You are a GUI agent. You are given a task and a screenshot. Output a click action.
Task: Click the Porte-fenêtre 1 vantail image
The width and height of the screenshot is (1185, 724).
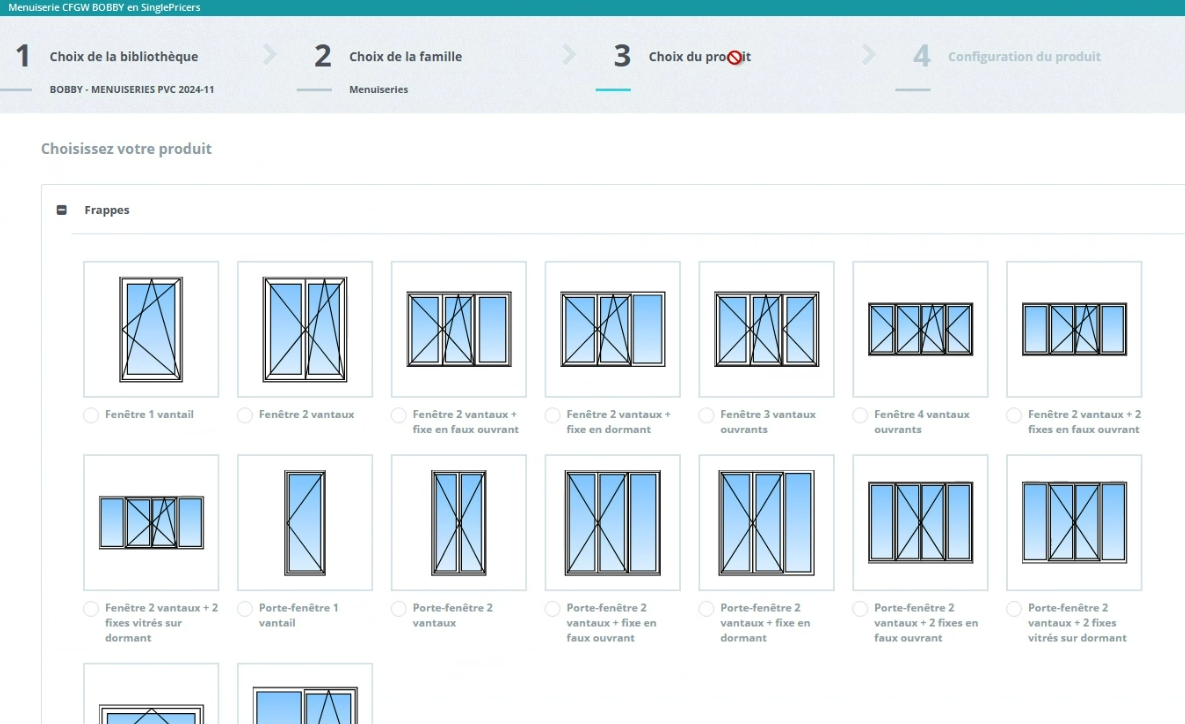(x=305, y=522)
